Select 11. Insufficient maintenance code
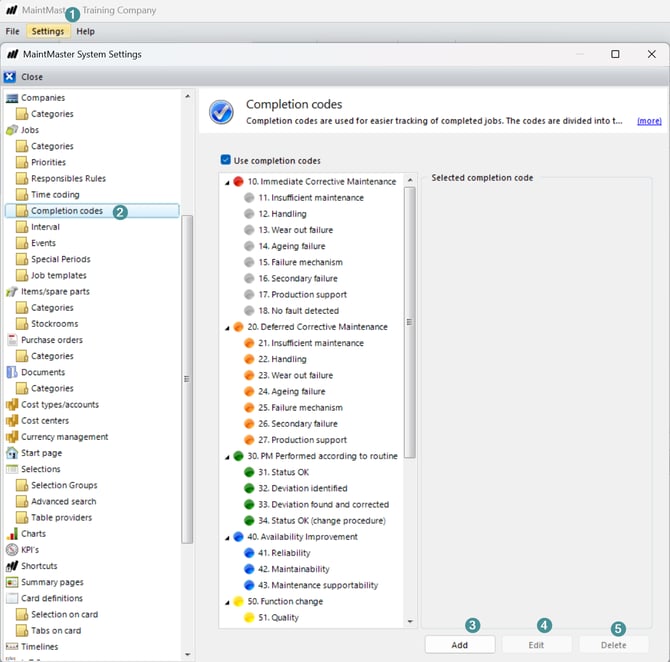670x662 pixels. pos(311,198)
